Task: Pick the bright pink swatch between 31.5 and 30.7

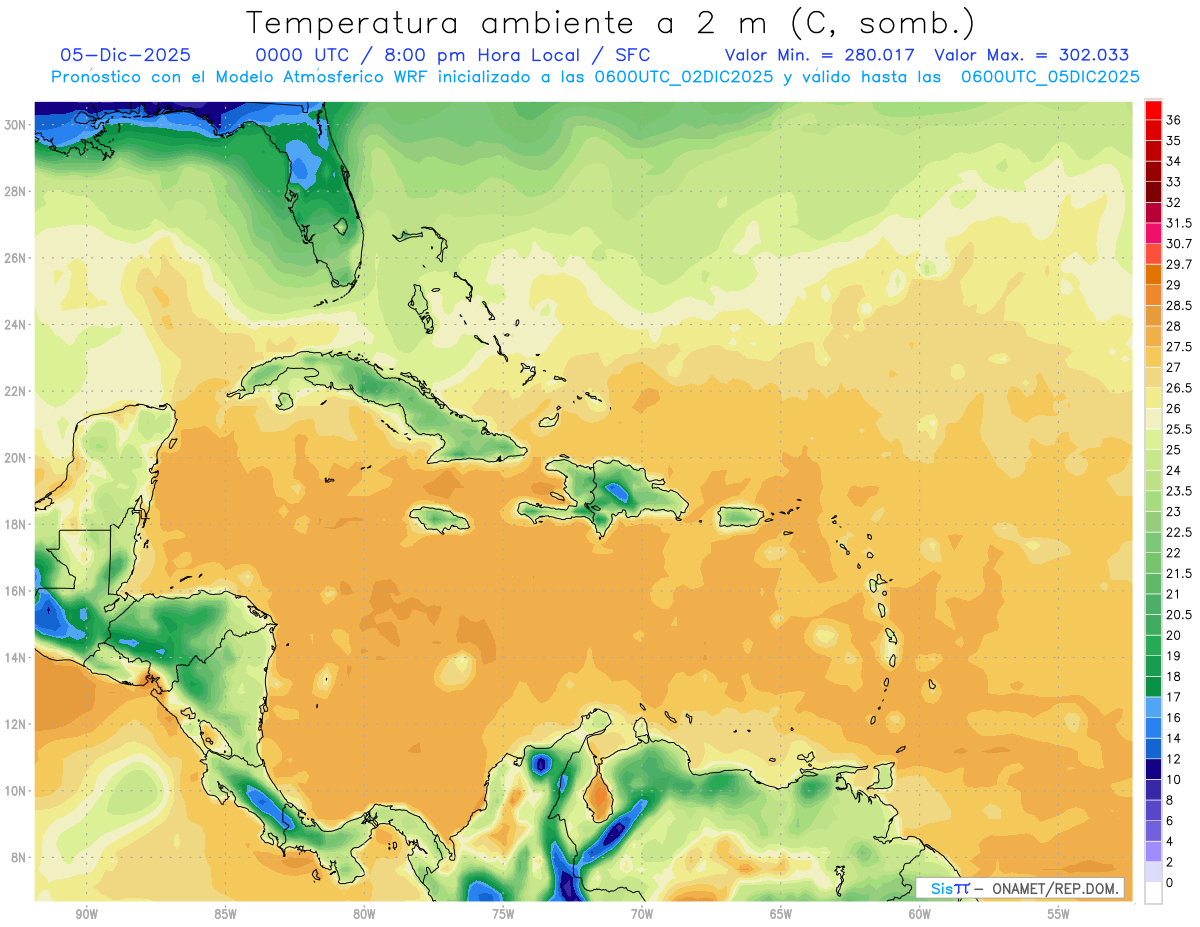Action: click(x=1153, y=233)
